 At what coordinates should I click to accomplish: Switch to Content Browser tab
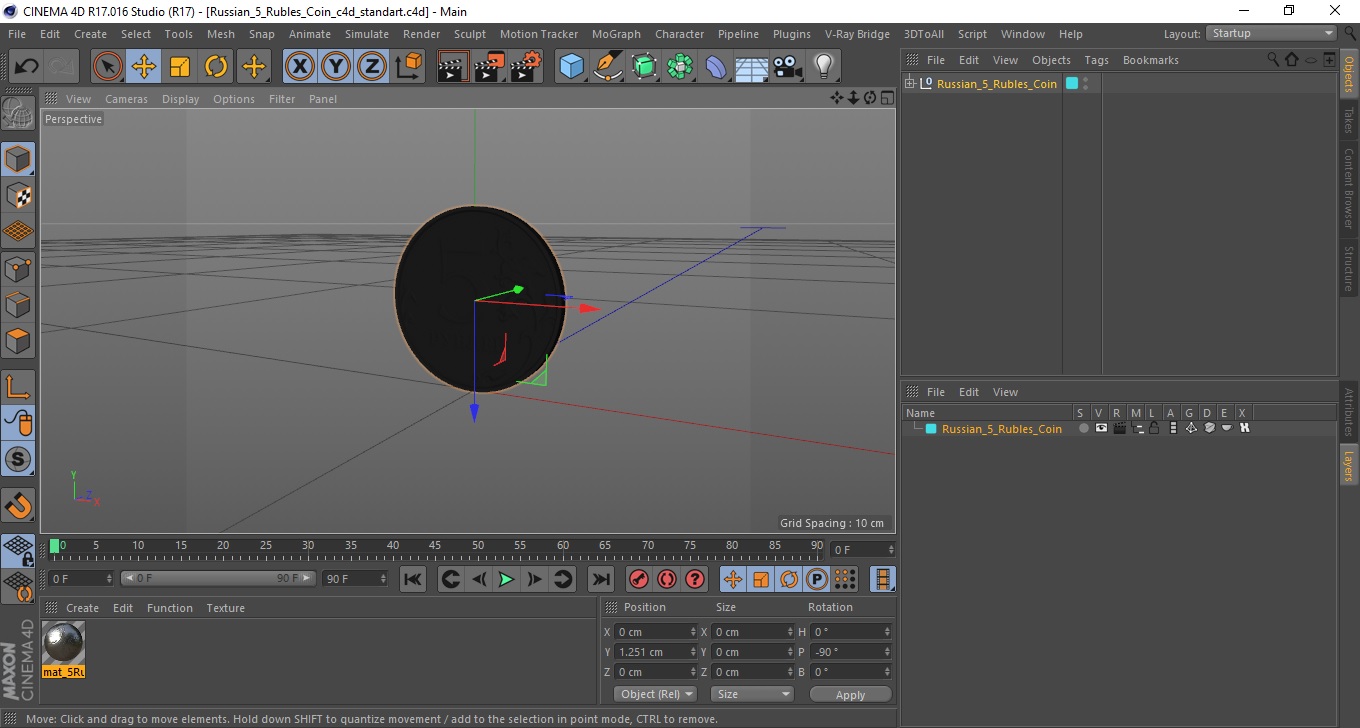[1349, 188]
